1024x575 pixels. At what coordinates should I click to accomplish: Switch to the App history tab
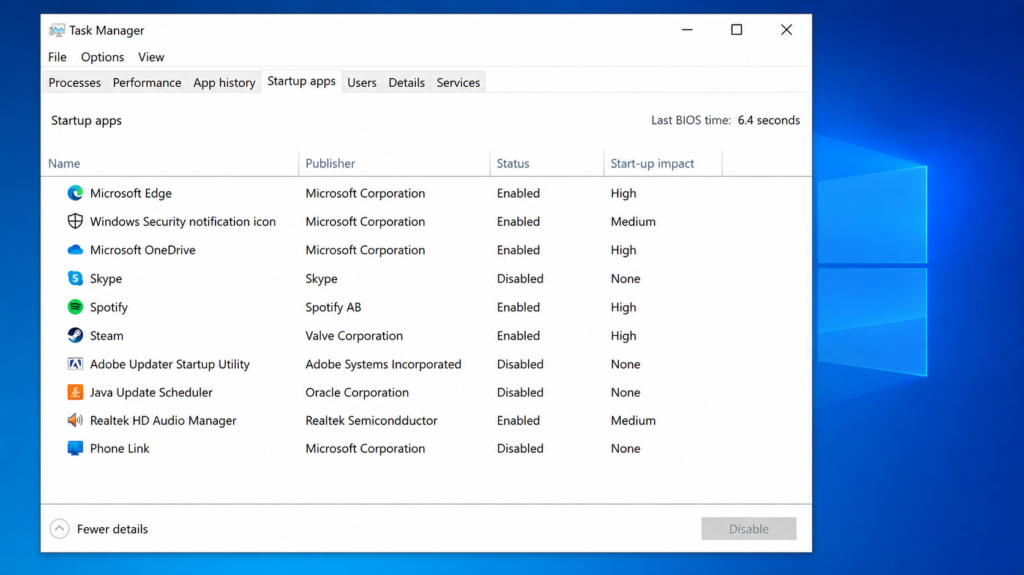tap(224, 82)
